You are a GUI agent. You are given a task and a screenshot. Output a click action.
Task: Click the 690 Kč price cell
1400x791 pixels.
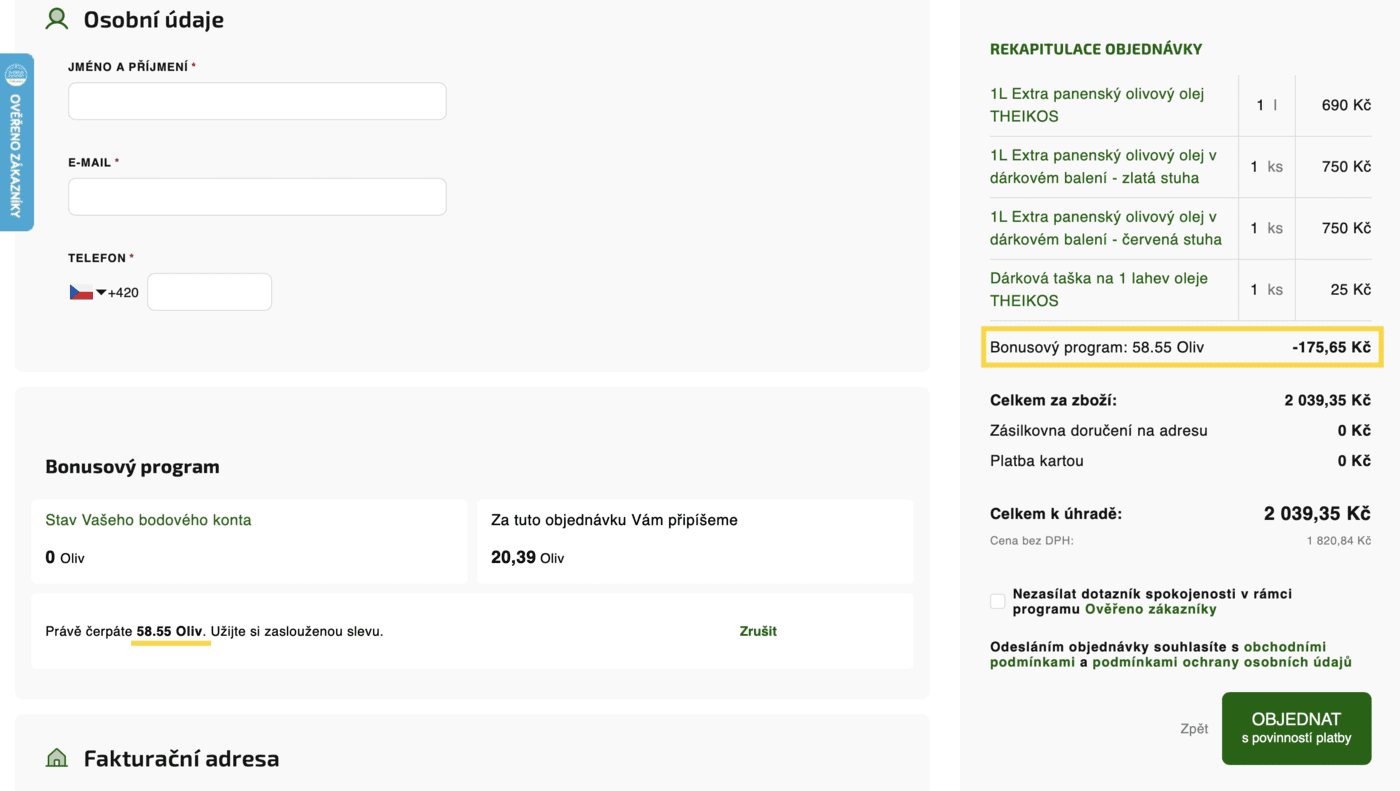coord(1346,105)
